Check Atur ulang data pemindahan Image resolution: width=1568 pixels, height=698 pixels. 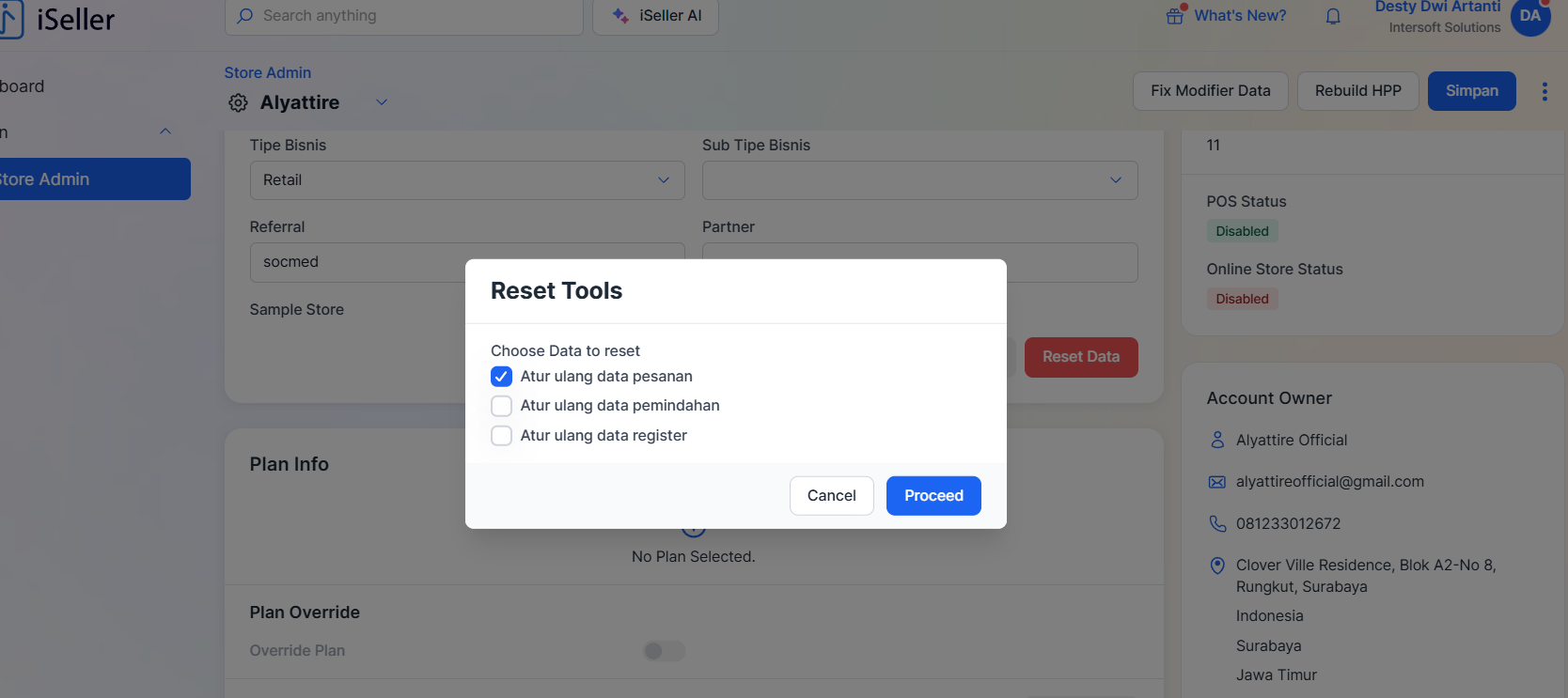[x=502, y=406]
